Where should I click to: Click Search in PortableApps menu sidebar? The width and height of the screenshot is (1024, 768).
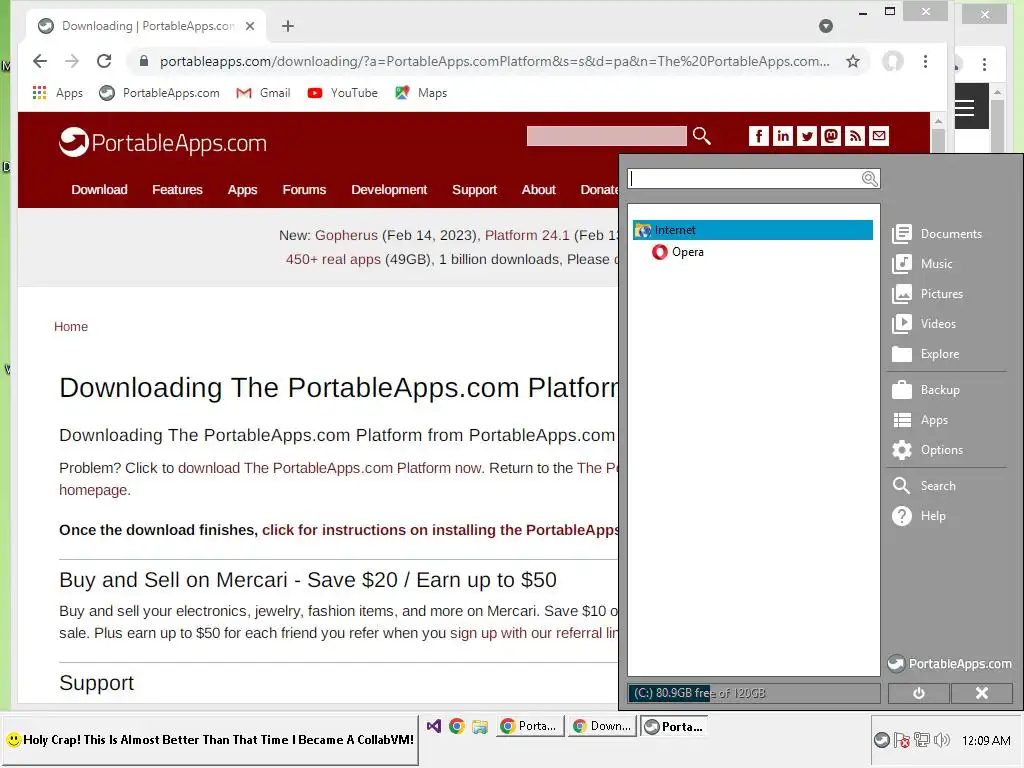924,486
